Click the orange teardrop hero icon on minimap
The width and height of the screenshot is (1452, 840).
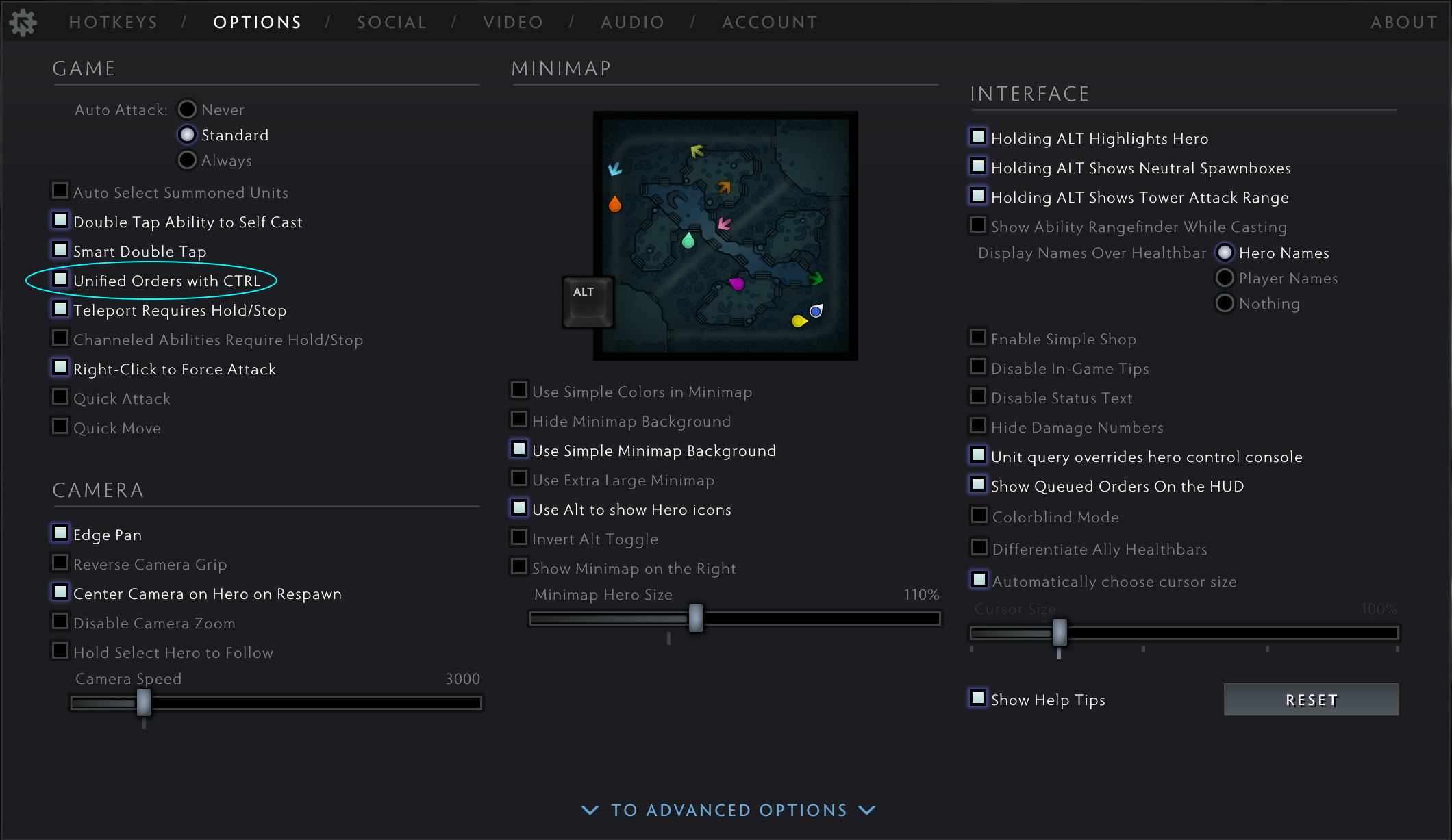(x=615, y=204)
